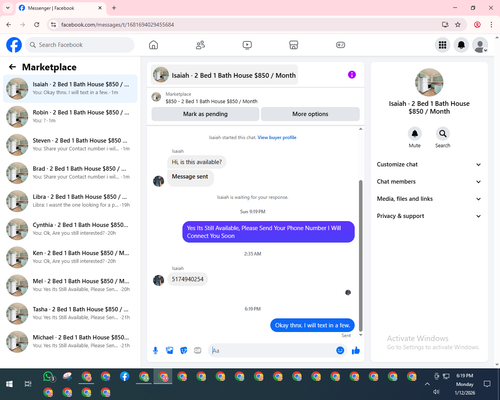
Task: Open the emoji picker smiley
Action: (x=340, y=350)
